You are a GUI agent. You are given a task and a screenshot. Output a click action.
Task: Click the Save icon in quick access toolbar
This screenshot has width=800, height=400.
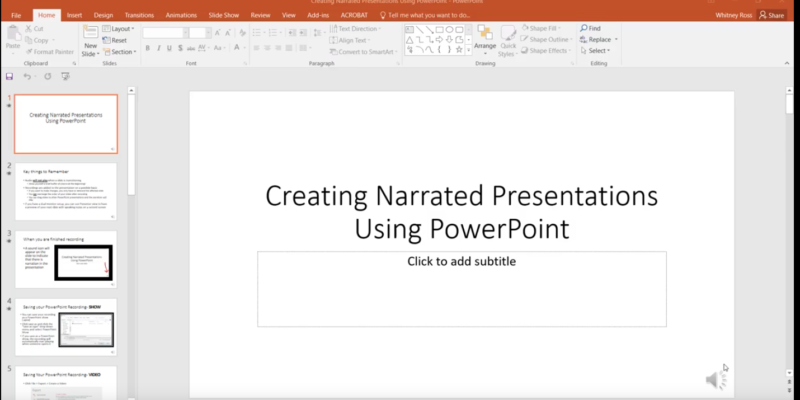pos(10,76)
